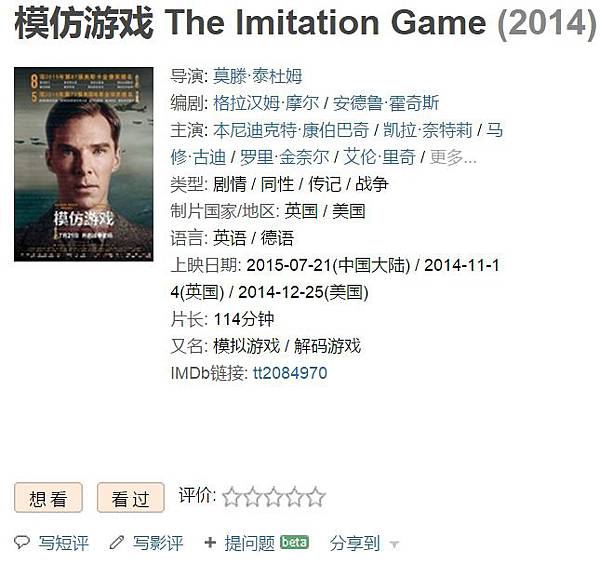600x564 pixels.
Task: Expand the cast list via 更多...
Action: coord(453,157)
